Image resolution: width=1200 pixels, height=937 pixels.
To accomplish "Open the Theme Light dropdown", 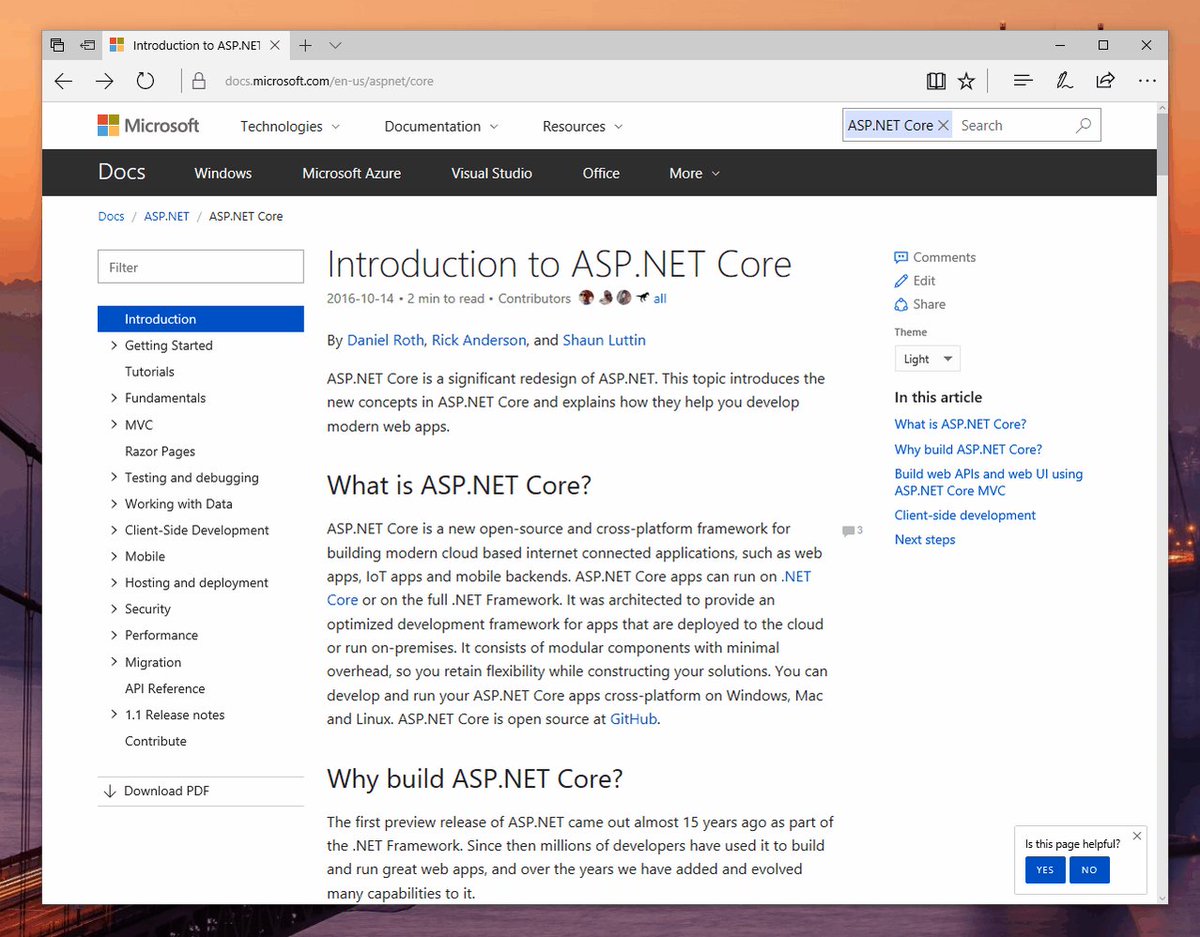I will coord(927,359).
